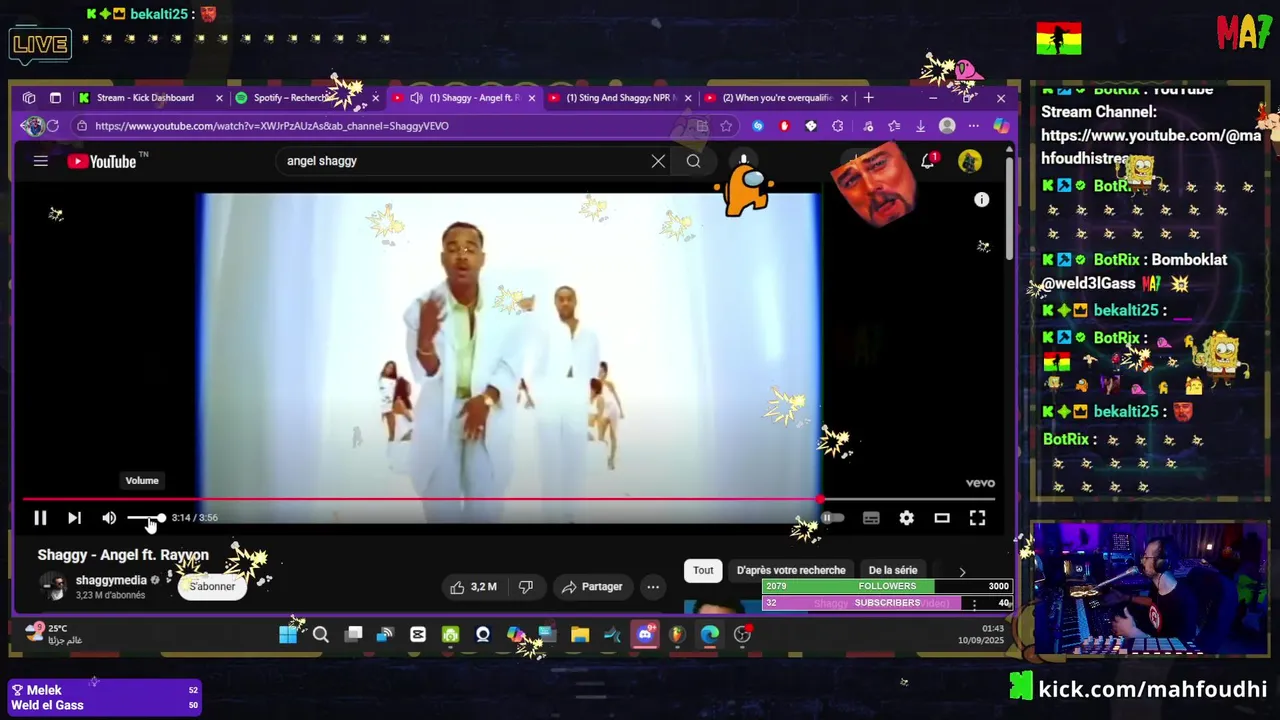This screenshot has width=1280, height=720.
Task: Select the 'De la série' chip
Action: pyautogui.click(x=893, y=570)
